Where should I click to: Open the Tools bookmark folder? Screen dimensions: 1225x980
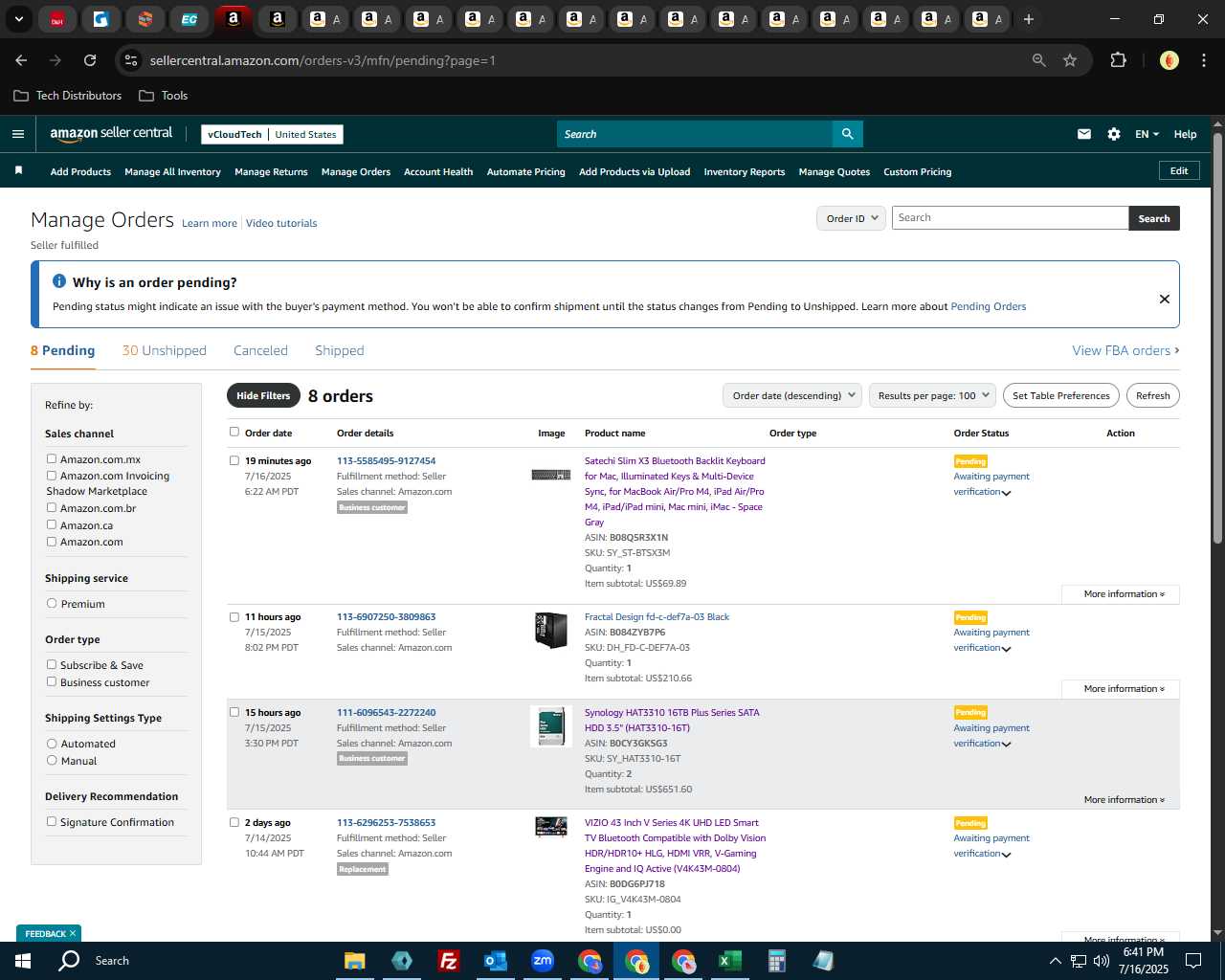[x=164, y=96]
